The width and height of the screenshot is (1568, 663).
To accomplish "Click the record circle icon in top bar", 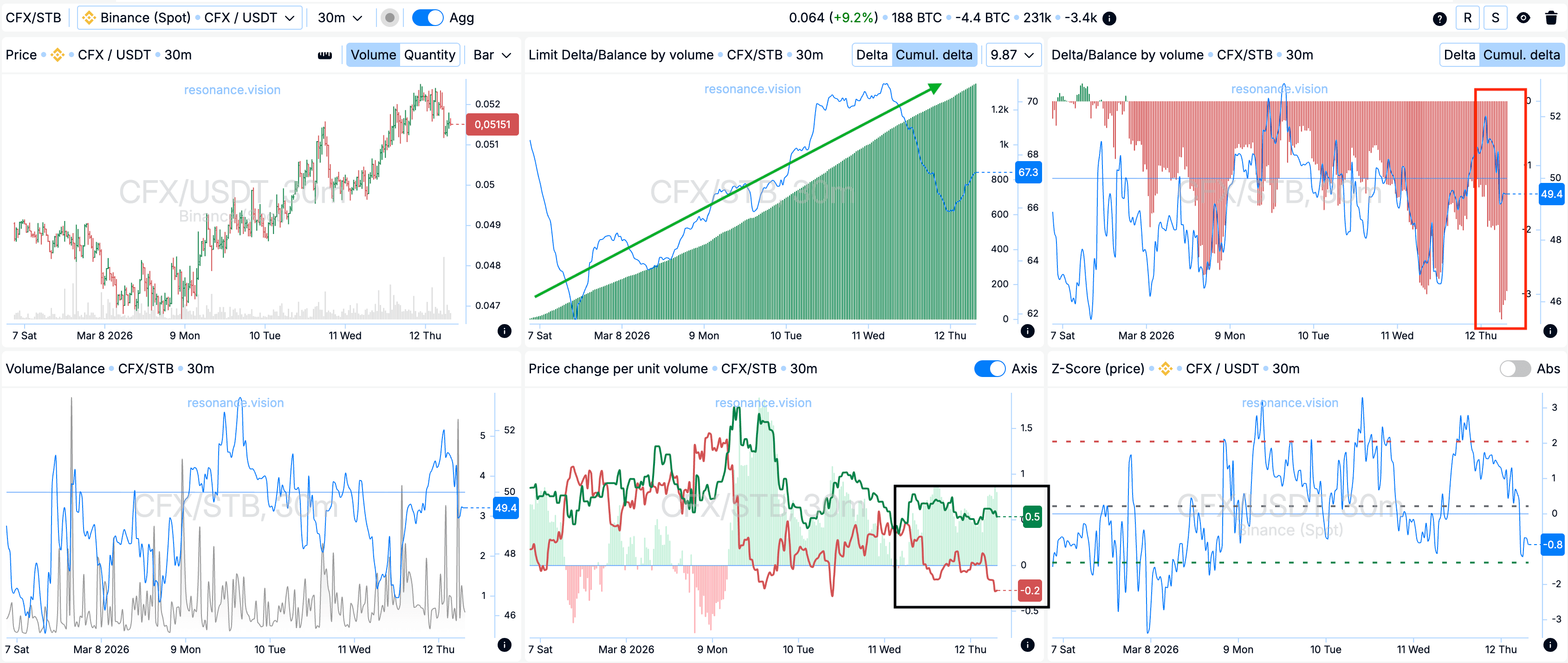I will (x=390, y=18).
